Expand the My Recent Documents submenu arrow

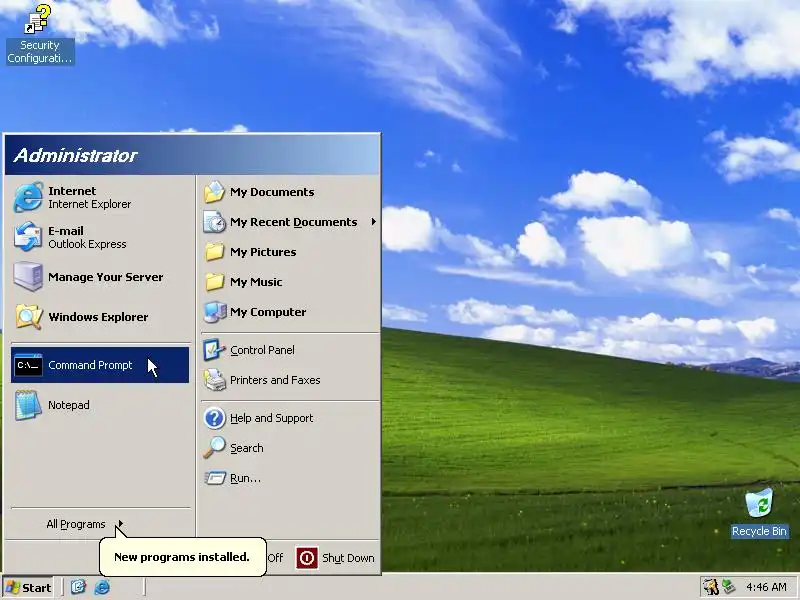pyautogui.click(x=374, y=222)
